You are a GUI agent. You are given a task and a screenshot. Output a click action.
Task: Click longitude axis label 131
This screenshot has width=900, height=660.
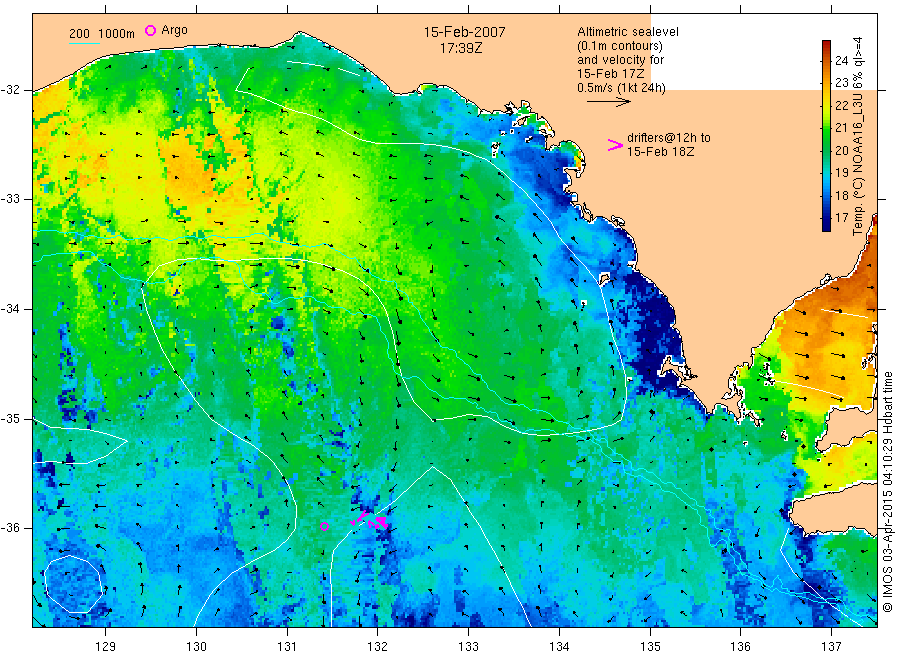(x=287, y=647)
